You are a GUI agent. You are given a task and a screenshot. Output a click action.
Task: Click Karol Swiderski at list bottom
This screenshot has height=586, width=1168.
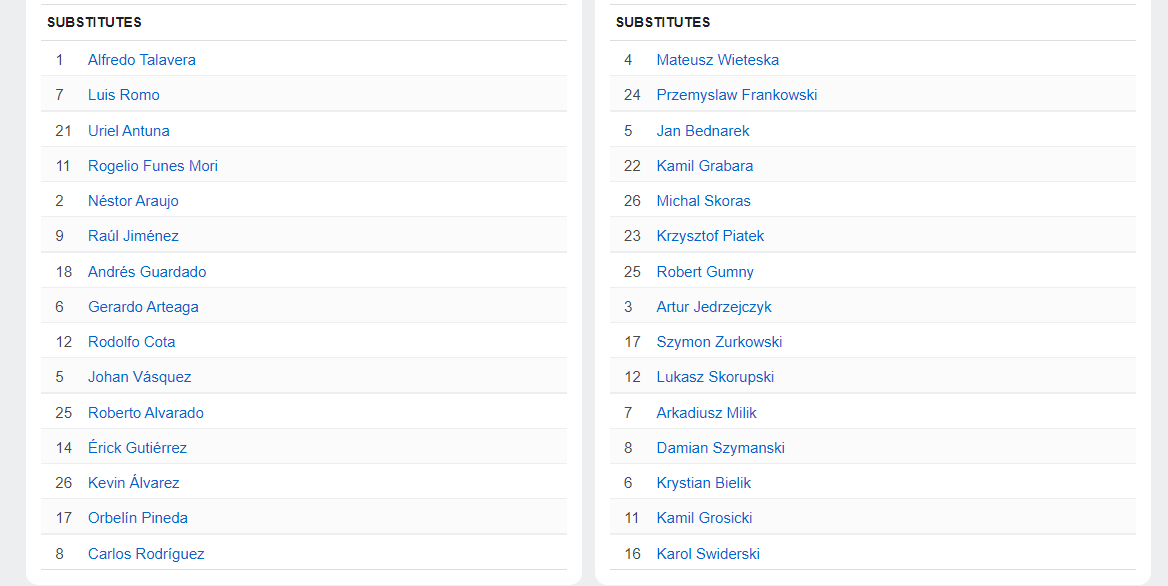708,553
